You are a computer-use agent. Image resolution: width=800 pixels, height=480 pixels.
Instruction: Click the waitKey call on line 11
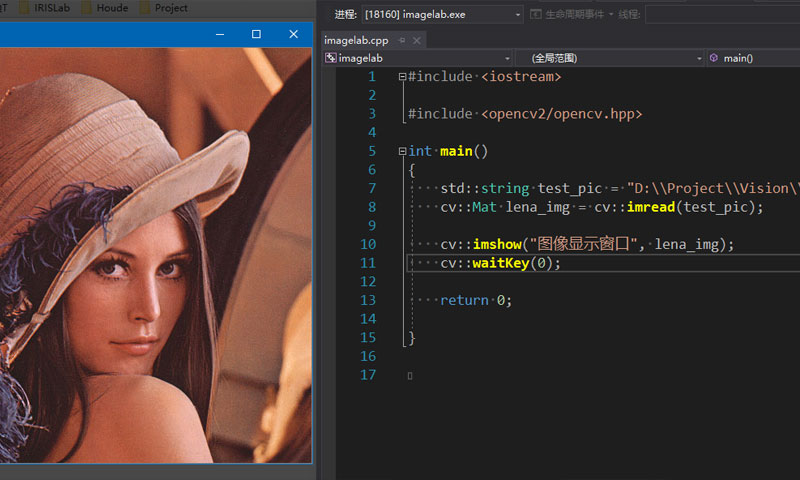pyautogui.click(x=501, y=263)
